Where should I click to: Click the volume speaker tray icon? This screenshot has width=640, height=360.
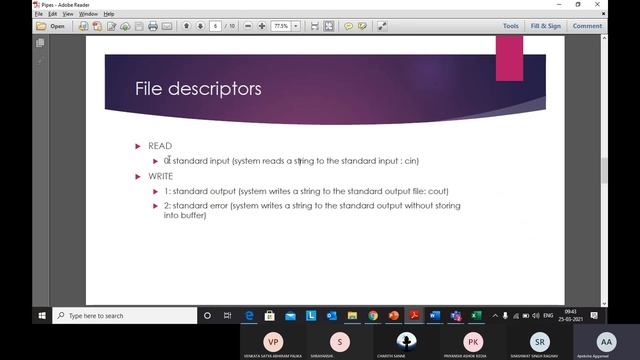coord(536,316)
